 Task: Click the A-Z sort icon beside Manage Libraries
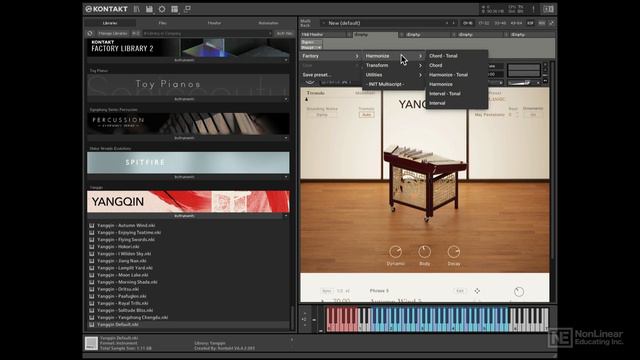136,33
